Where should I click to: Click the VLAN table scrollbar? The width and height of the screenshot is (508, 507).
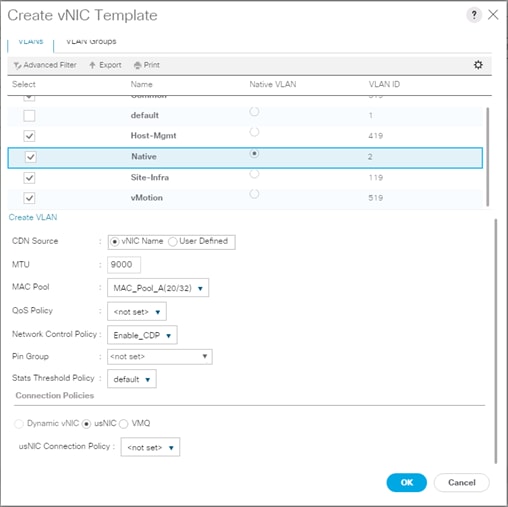[488, 157]
